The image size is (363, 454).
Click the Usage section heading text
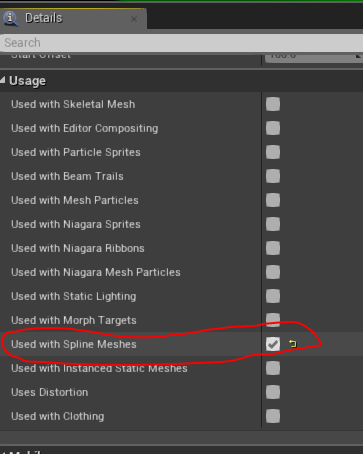coord(27,81)
